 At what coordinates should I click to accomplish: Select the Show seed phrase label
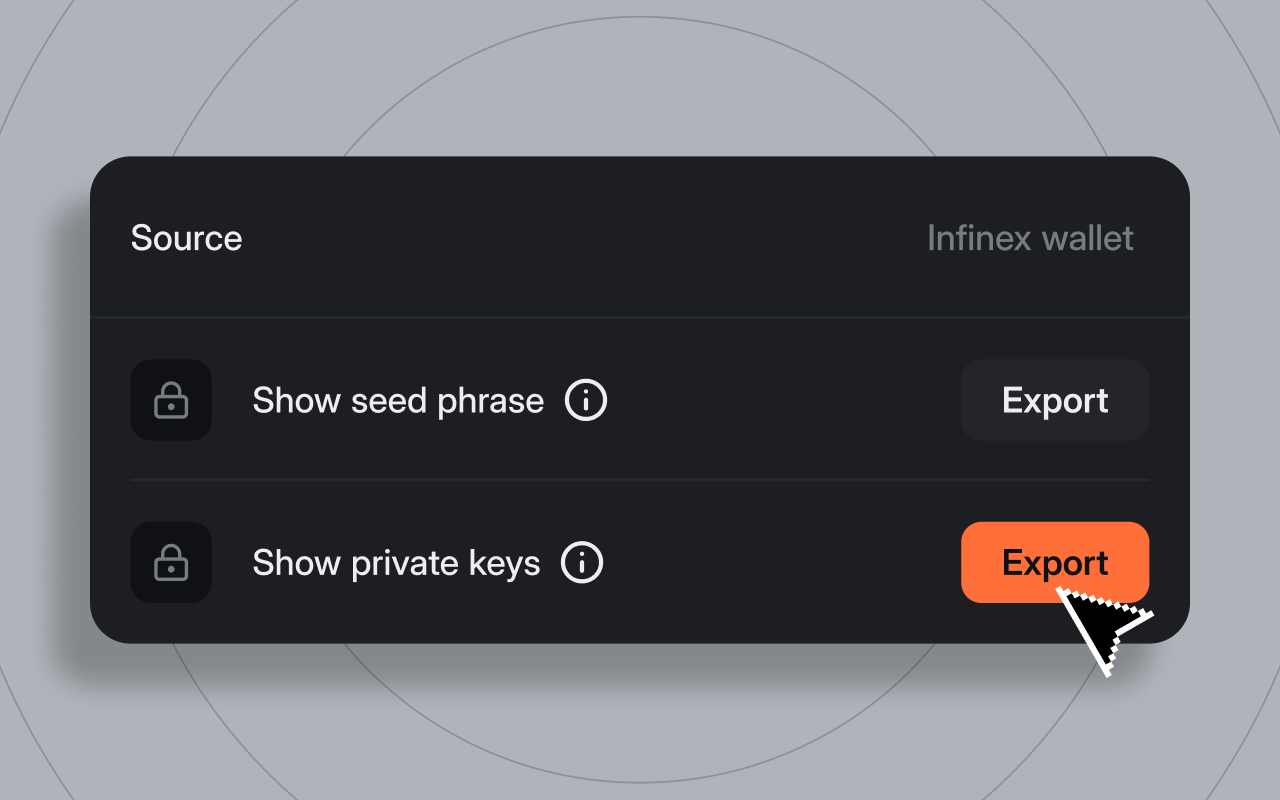click(x=398, y=400)
